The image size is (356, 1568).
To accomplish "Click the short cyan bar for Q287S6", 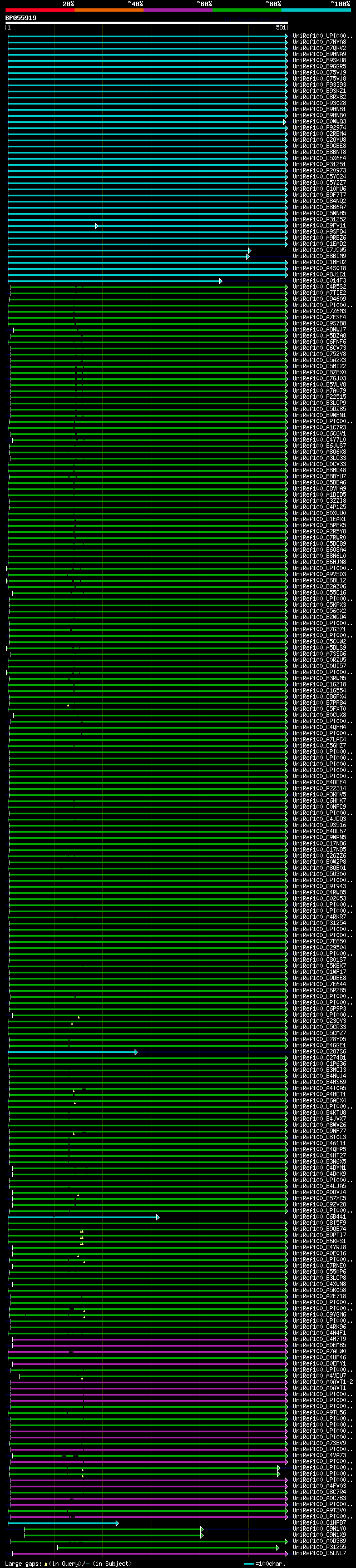I will coord(73,1052).
